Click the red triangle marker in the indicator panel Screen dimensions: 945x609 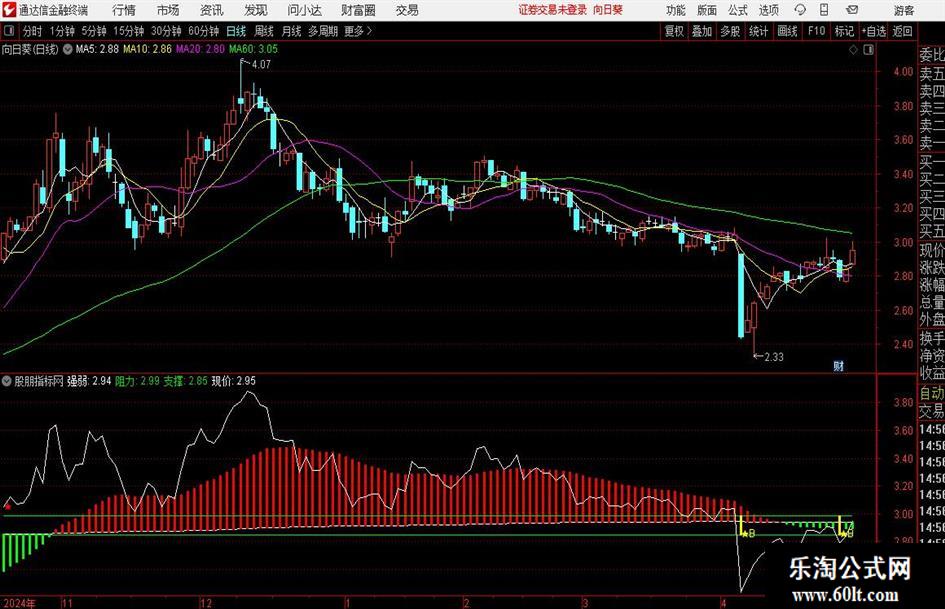[x=8, y=506]
